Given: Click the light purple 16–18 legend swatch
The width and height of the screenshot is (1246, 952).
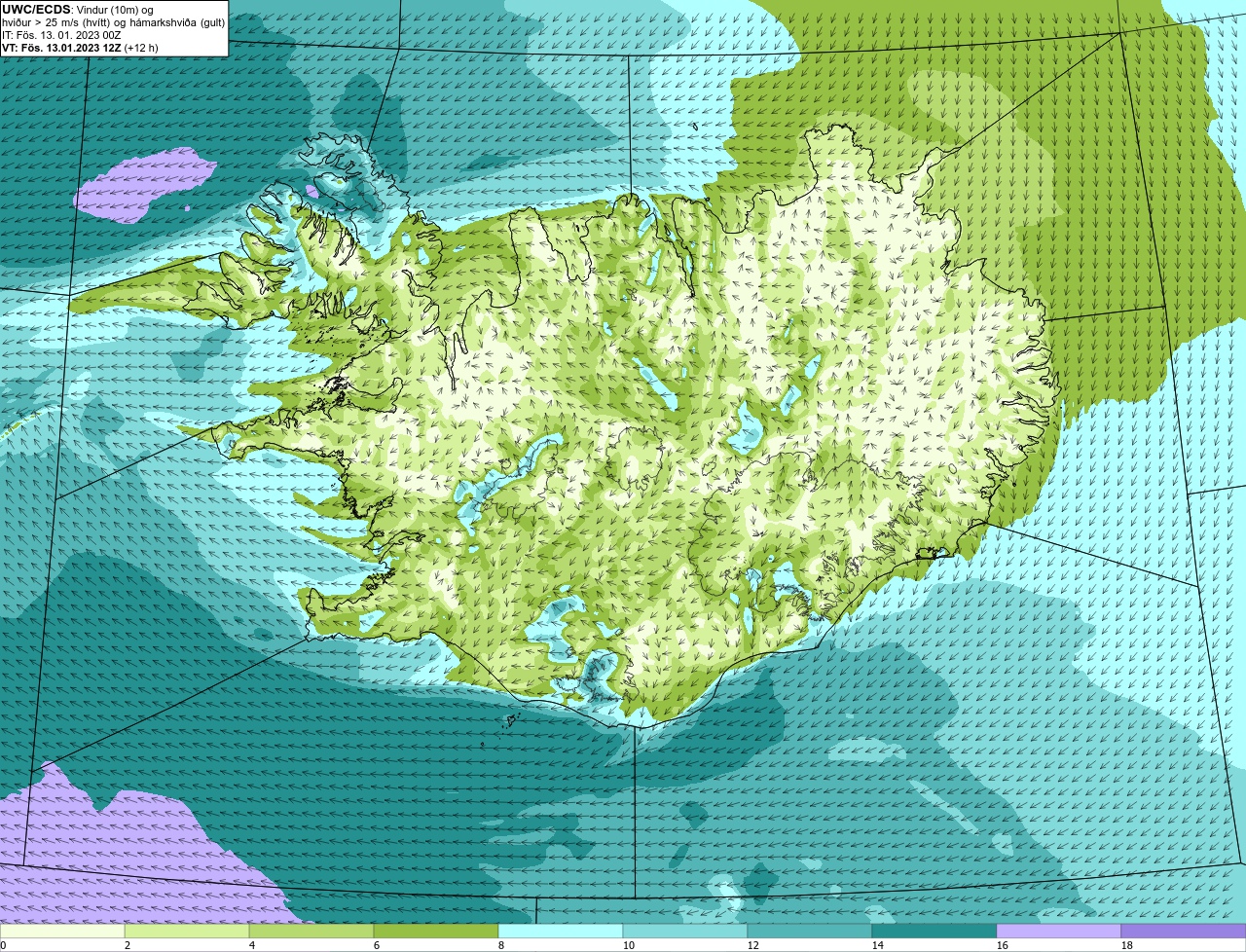Looking at the screenshot, I should (1059, 932).
